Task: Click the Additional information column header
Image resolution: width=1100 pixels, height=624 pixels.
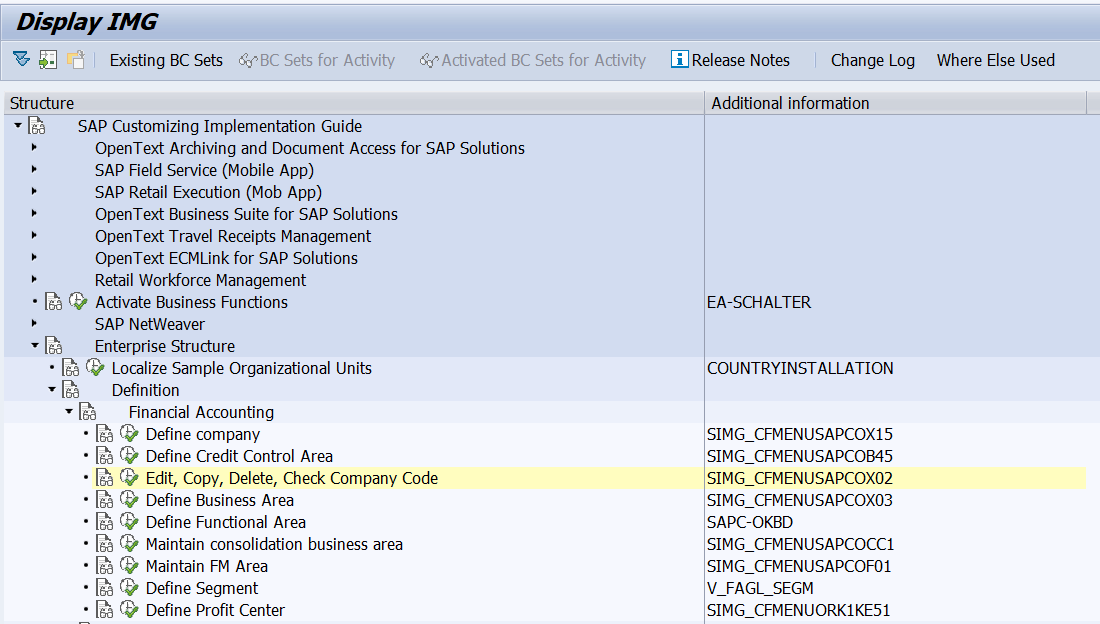Action: click(895, 103)
